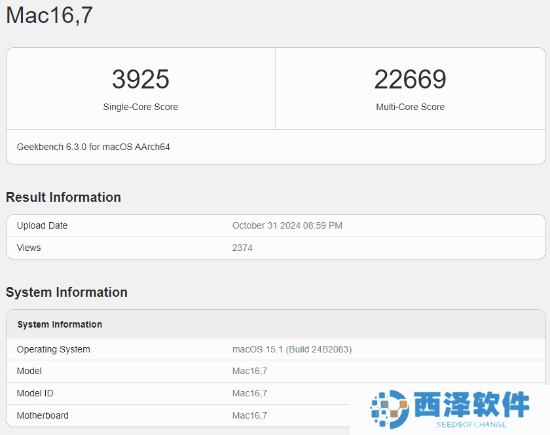
Task: Click the Multi-Core Score label
Action: pos(410,107)
